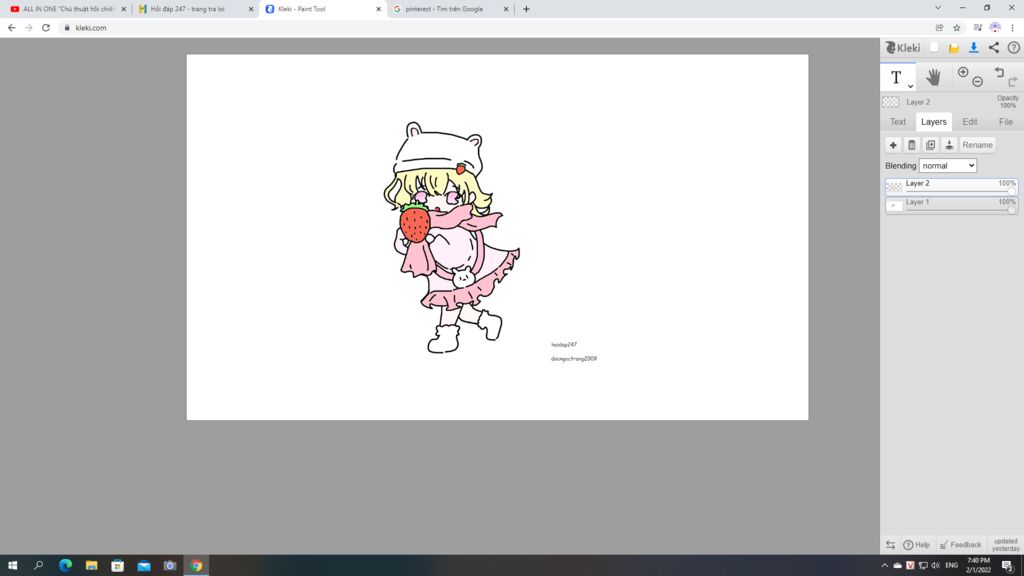Switch to the Text tab
Image resolution: width=1024 pixels, height=576 pixels.
pos(897,122)
